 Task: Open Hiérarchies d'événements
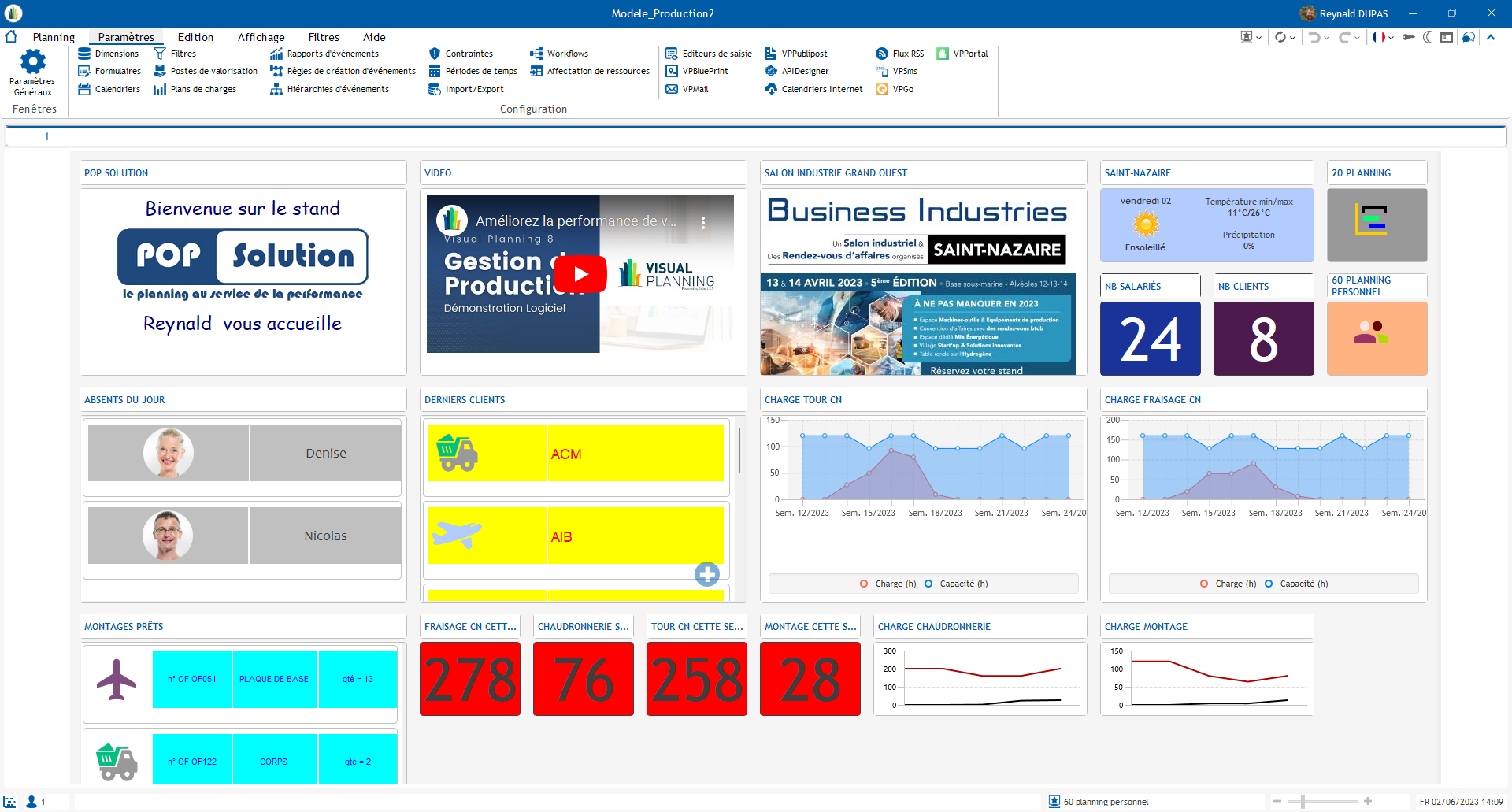pos(329,89)
